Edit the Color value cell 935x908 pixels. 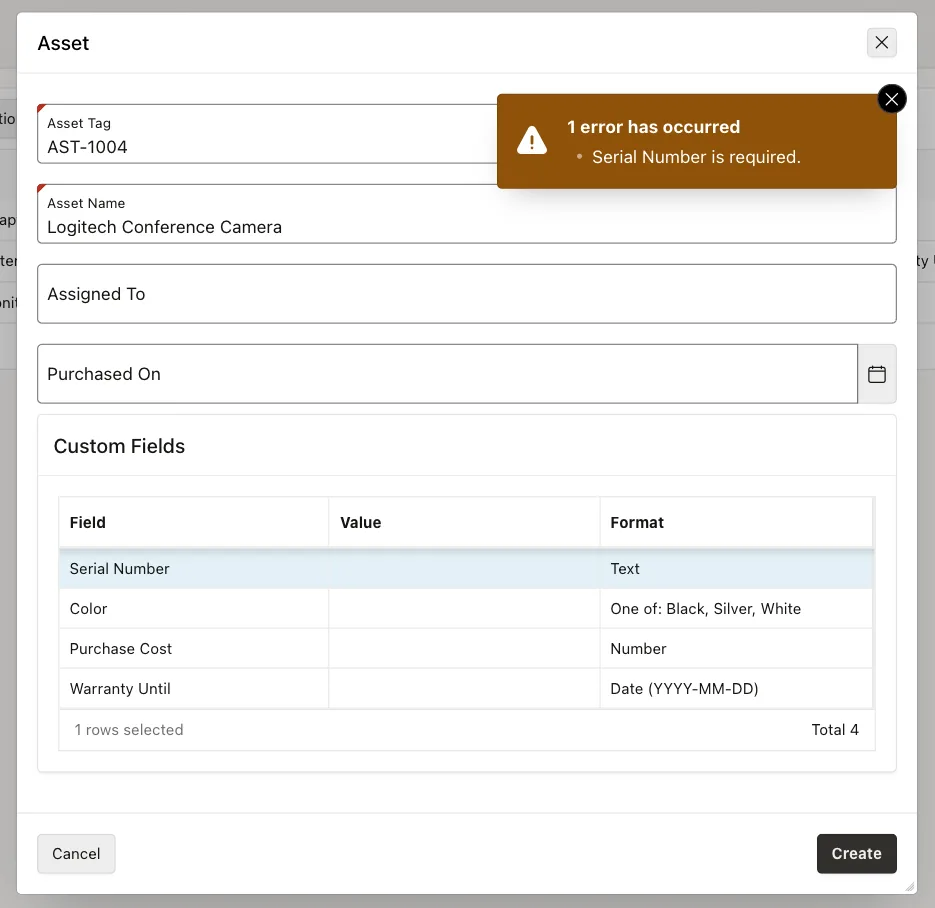coord(464,609)
